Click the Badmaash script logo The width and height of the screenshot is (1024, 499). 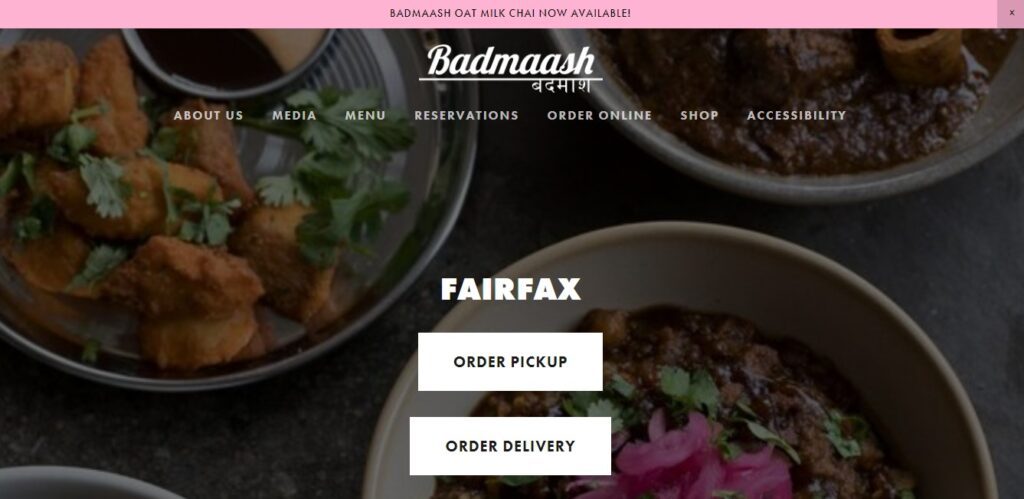tap(511, 62)
